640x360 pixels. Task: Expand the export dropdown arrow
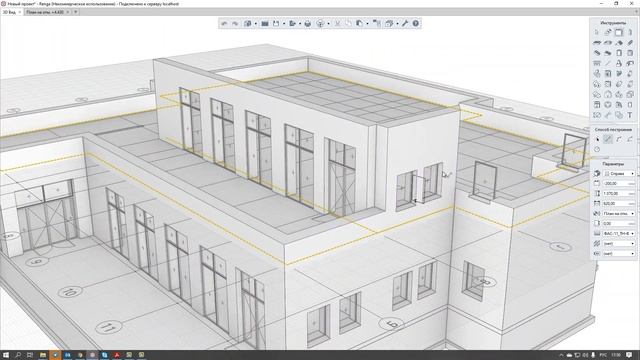pyautogui.click(x=300, y=24)
